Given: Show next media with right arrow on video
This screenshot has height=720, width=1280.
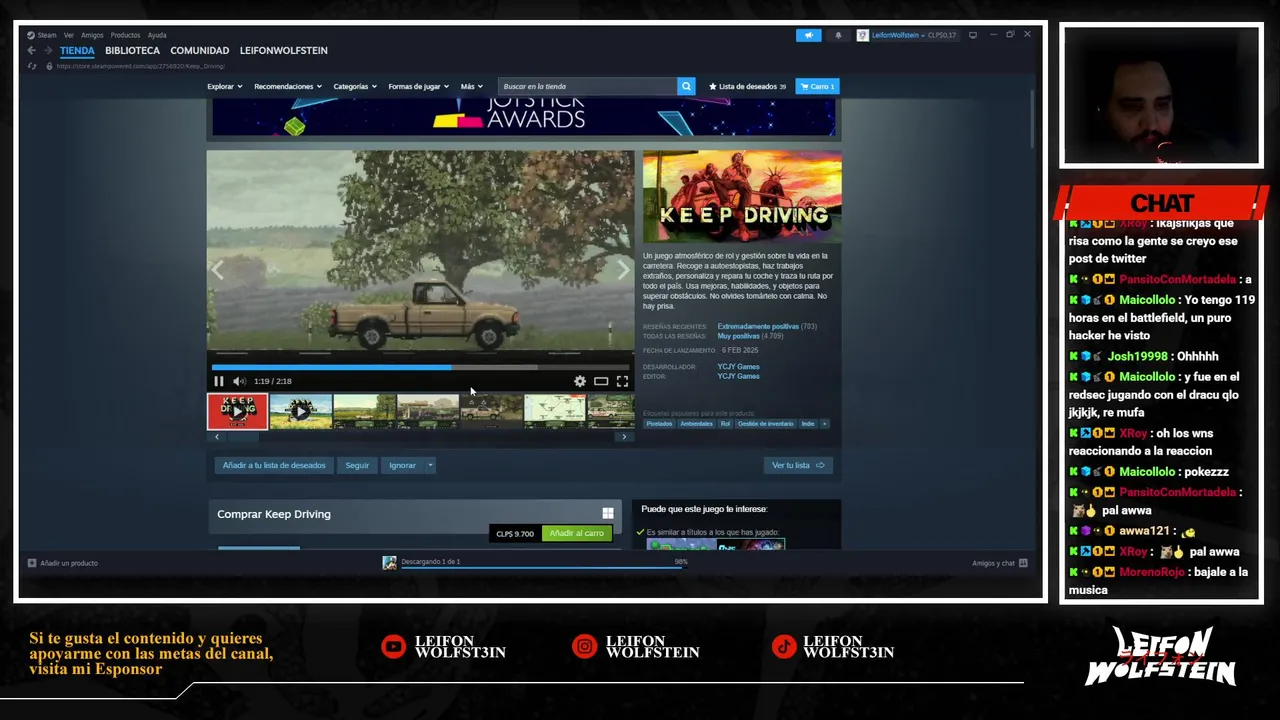Looking at the screenshot, I should pos(623,269).
